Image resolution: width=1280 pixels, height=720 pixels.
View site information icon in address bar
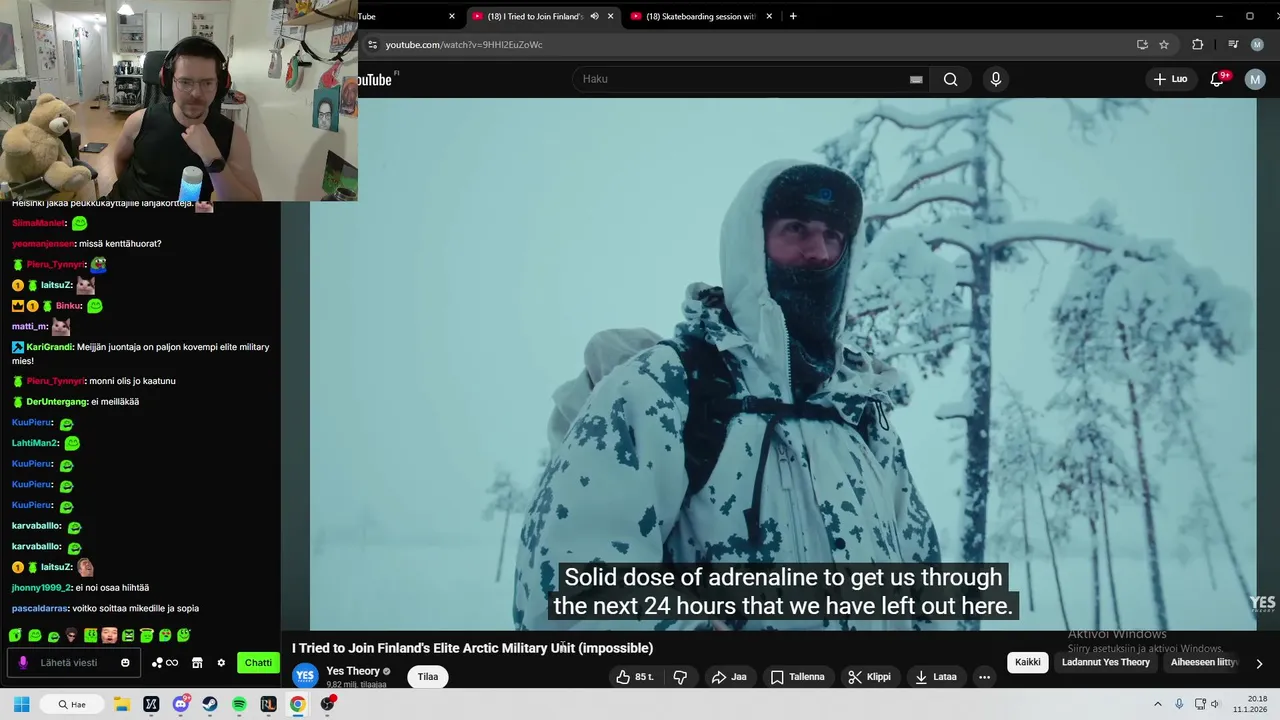point(372,44)
